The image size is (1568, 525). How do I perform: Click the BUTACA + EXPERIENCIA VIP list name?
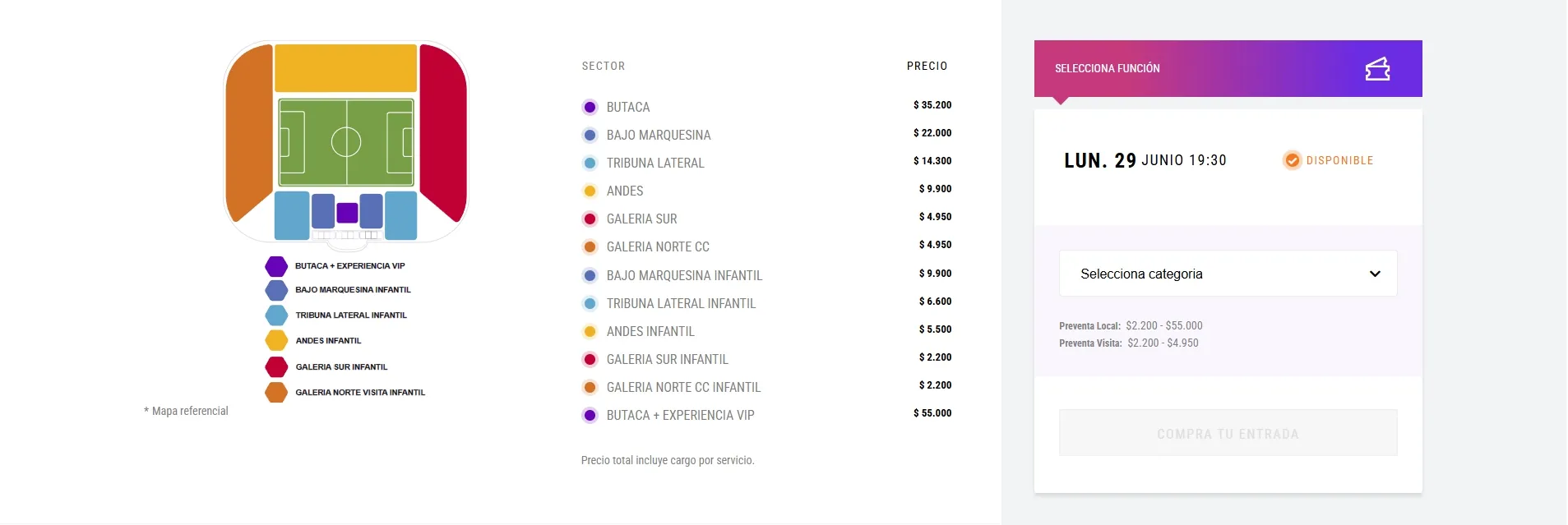pos(681,415)
